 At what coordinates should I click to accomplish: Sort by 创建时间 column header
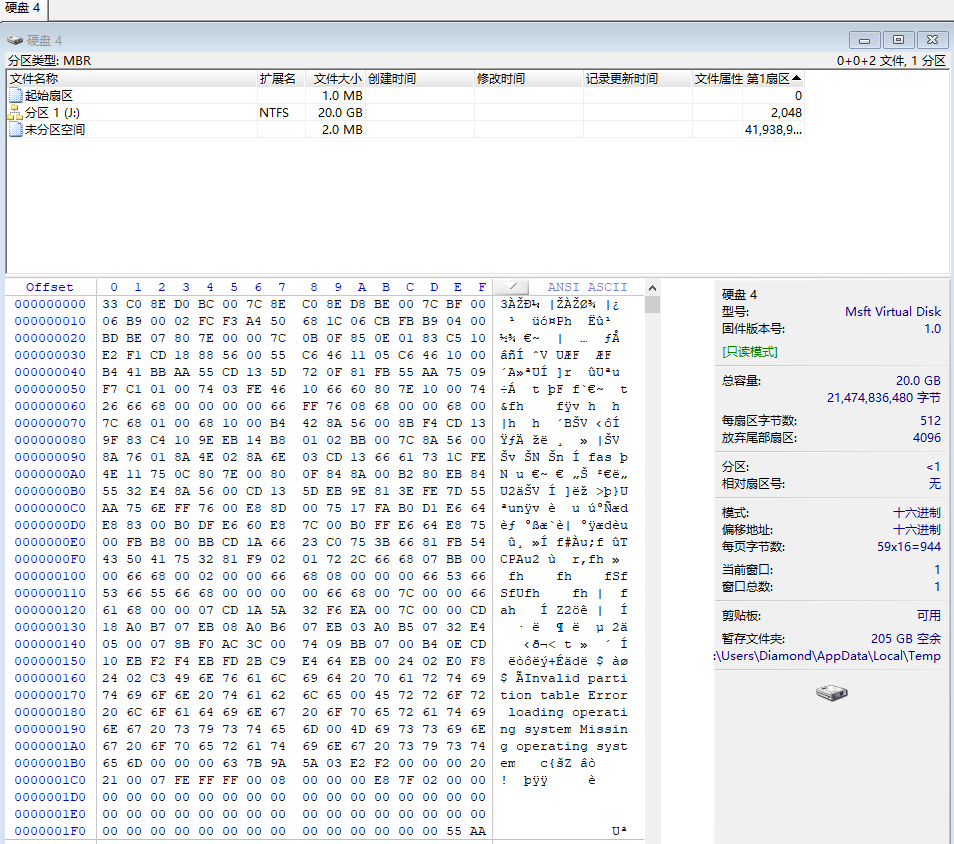pos(419,78)
